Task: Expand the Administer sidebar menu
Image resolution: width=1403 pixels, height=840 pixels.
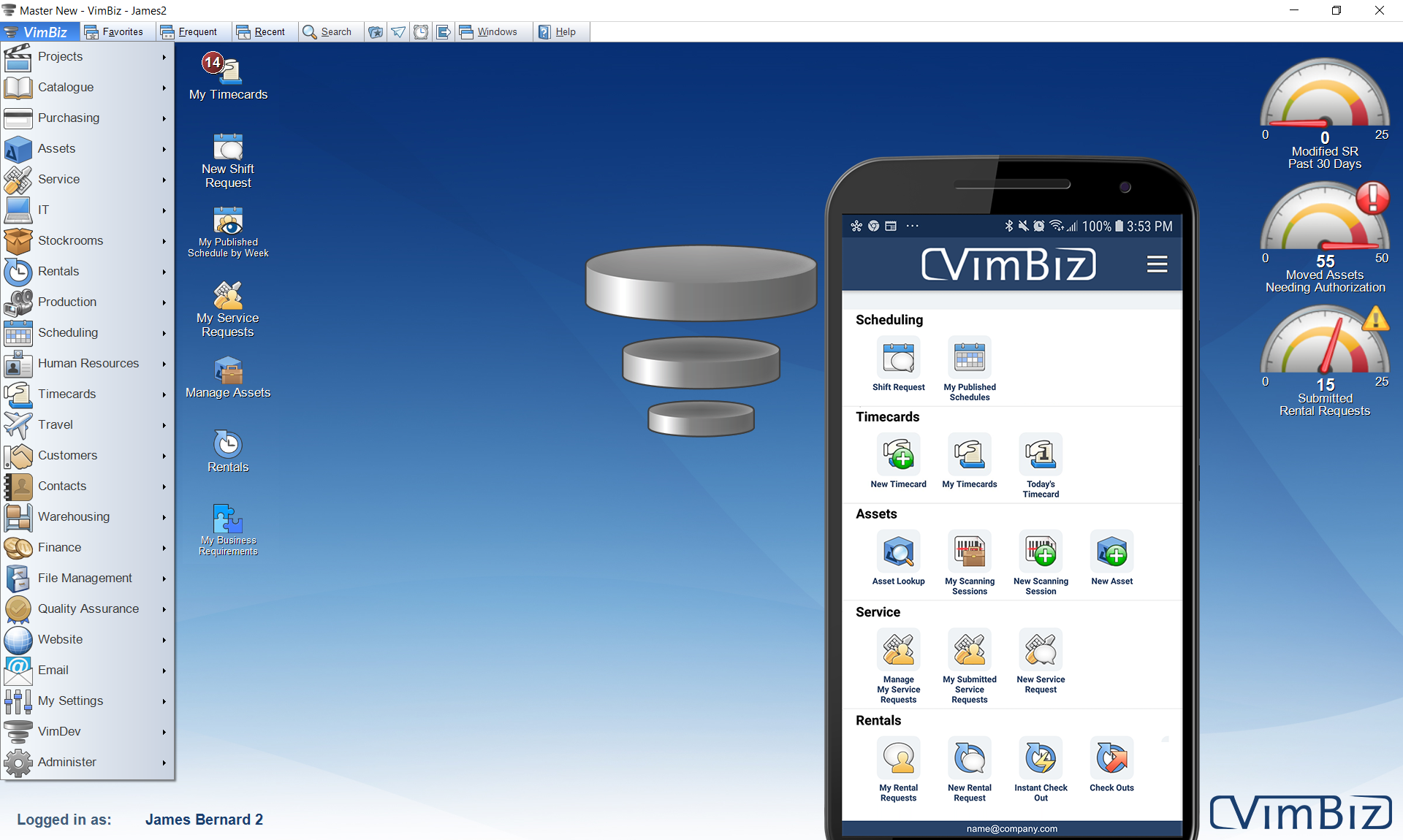Action: click(67, 762)
